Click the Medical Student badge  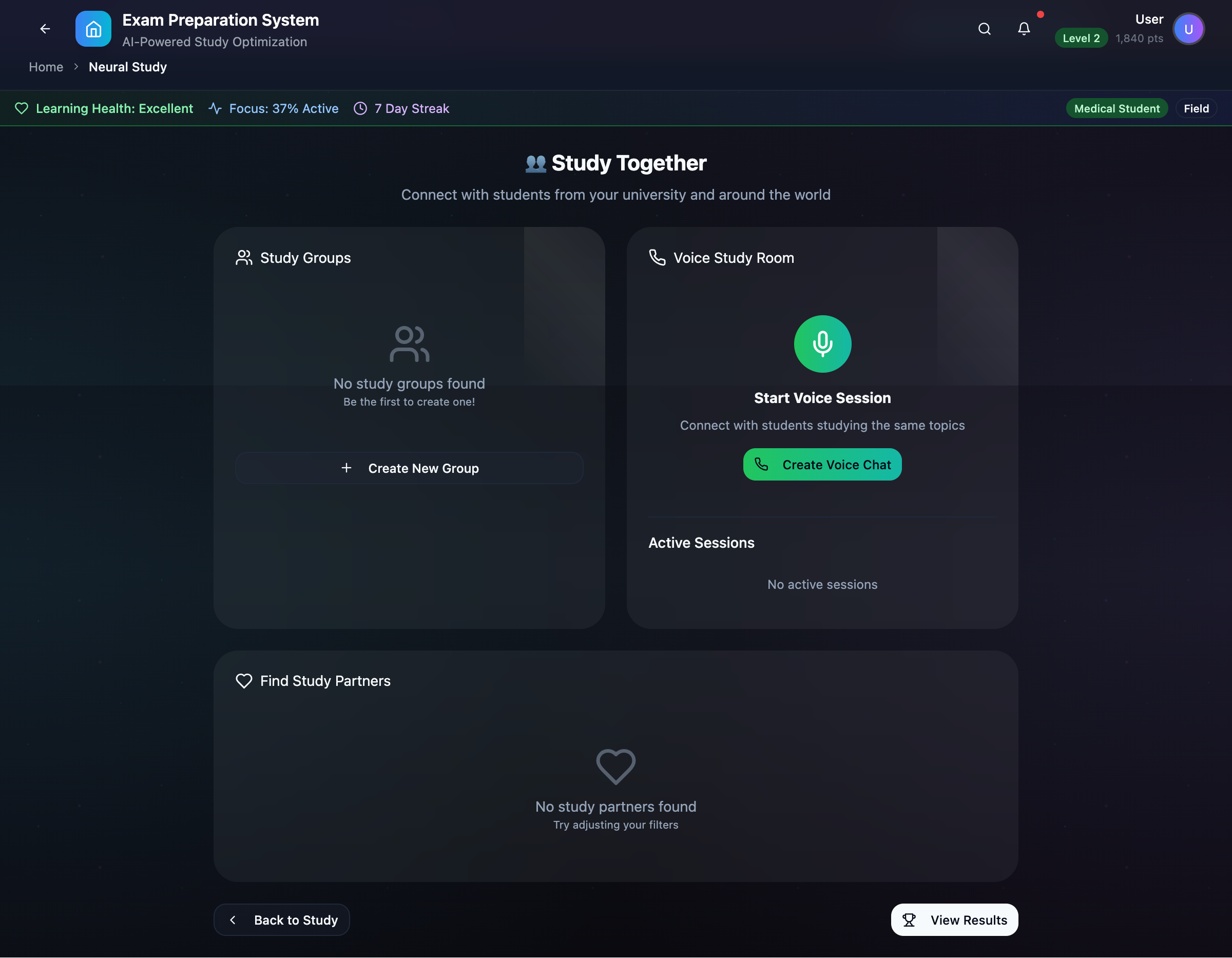pyautogui.click(x=1116, y=108)
